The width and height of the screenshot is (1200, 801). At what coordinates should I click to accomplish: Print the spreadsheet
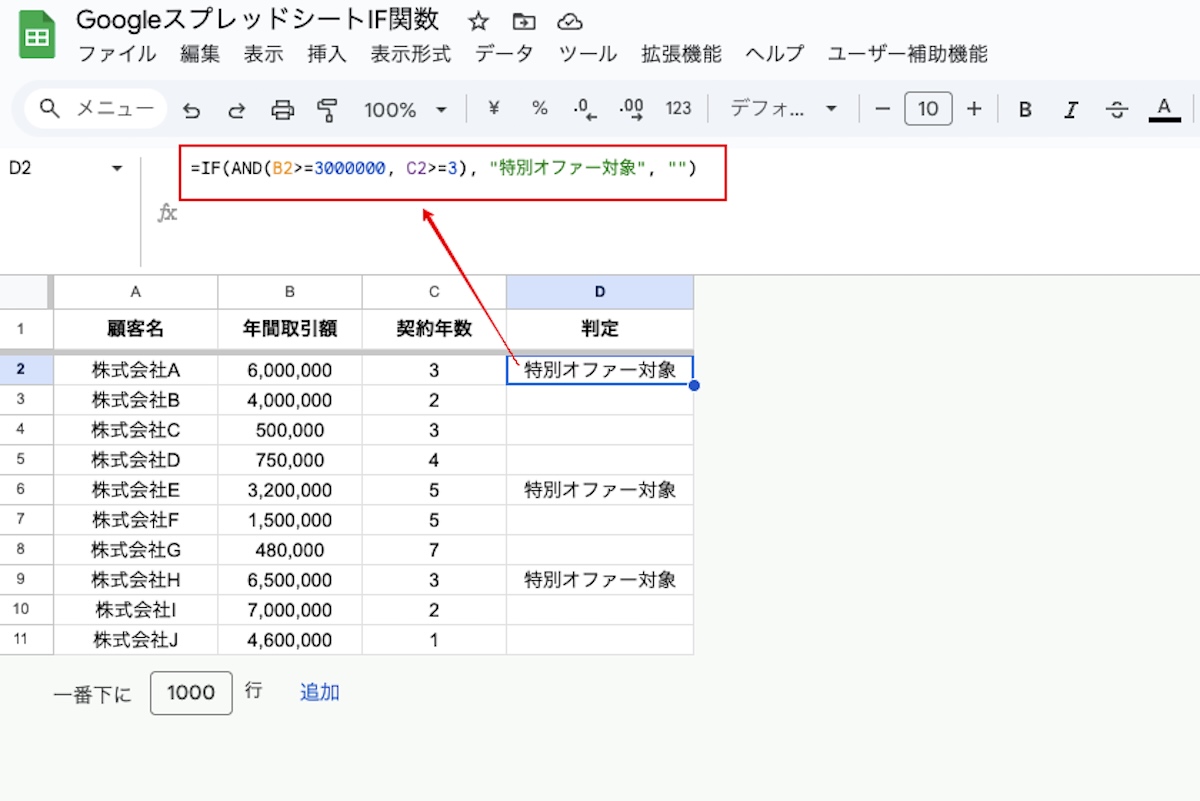[x=283, y=109]
